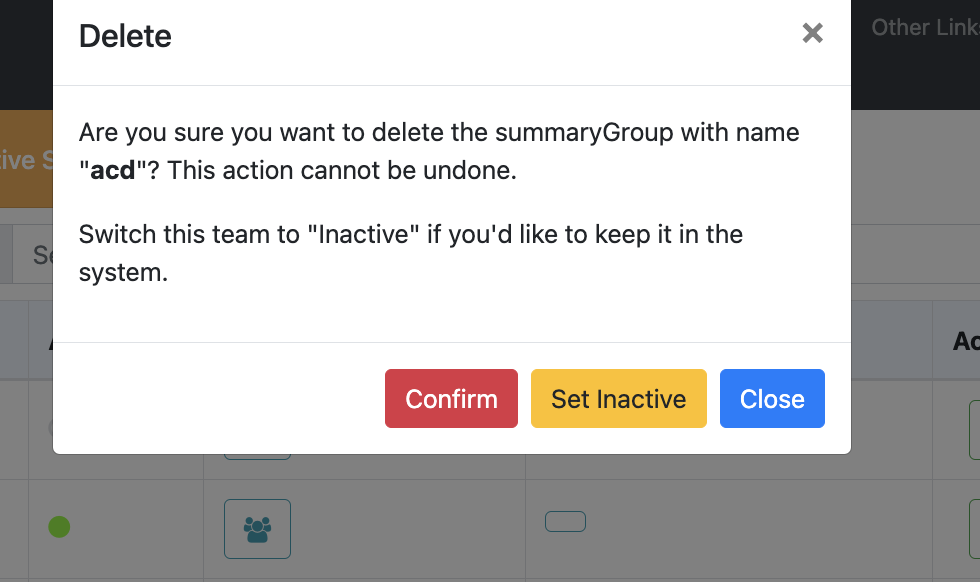Select the bold "acd" group name
Screen dimensions: 980x582
click(112, 170)
